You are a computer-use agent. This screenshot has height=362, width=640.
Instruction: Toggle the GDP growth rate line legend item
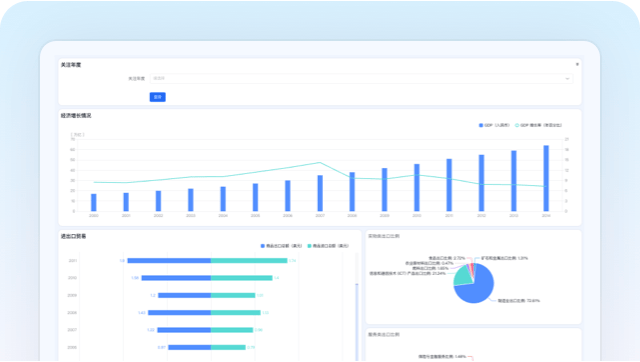[x=538, y=125]
